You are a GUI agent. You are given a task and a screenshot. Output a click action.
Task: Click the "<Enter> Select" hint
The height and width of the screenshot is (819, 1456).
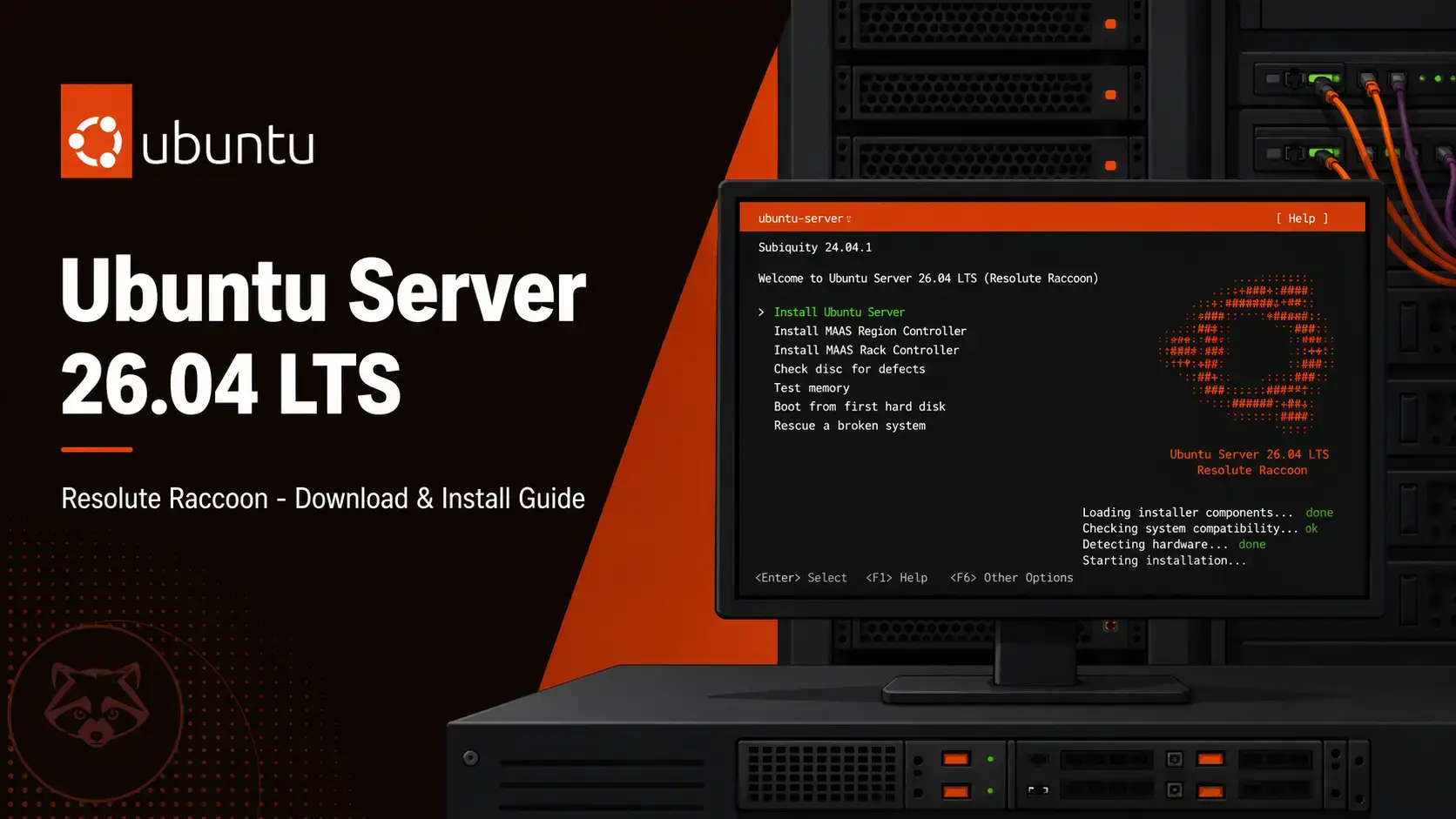(801, 577)
